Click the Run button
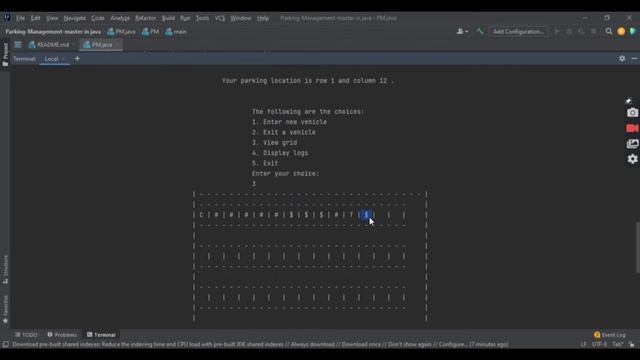The image size is (640, 360). click(x=557, y=31)
